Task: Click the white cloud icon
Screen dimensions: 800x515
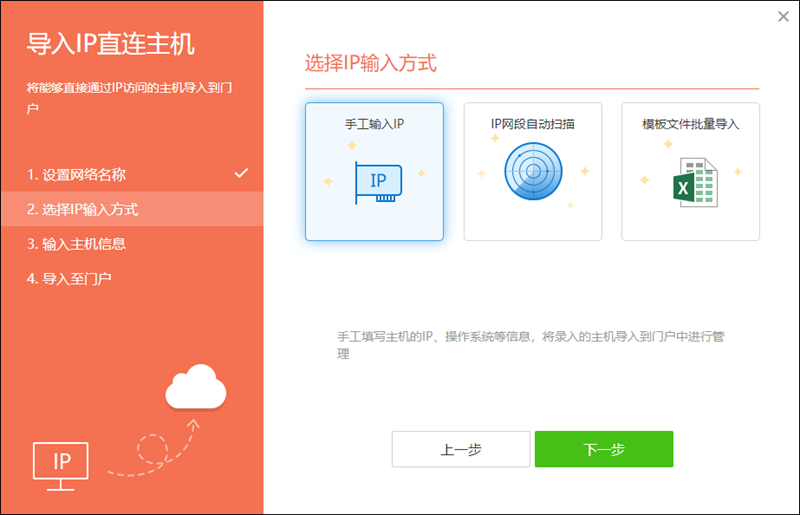Action: click(x=196, y=387)
